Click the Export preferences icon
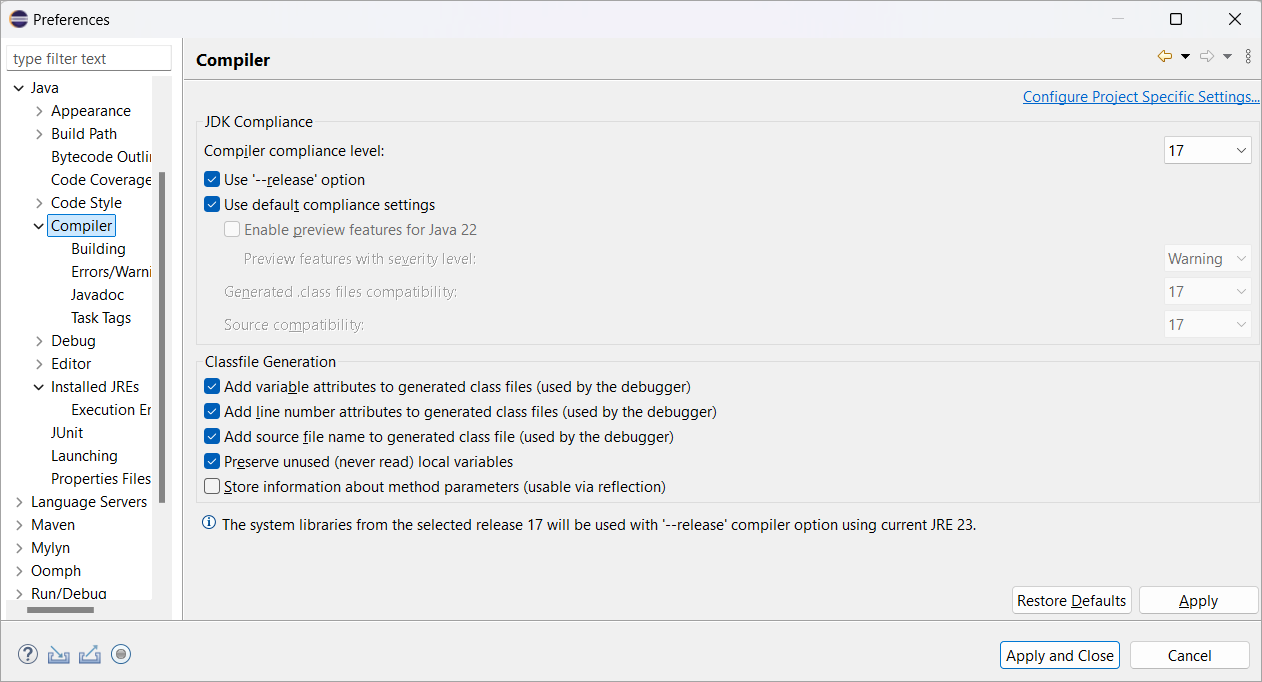Image resolution: width=1262 pixels, height=682 pixels. coord(90,655)
